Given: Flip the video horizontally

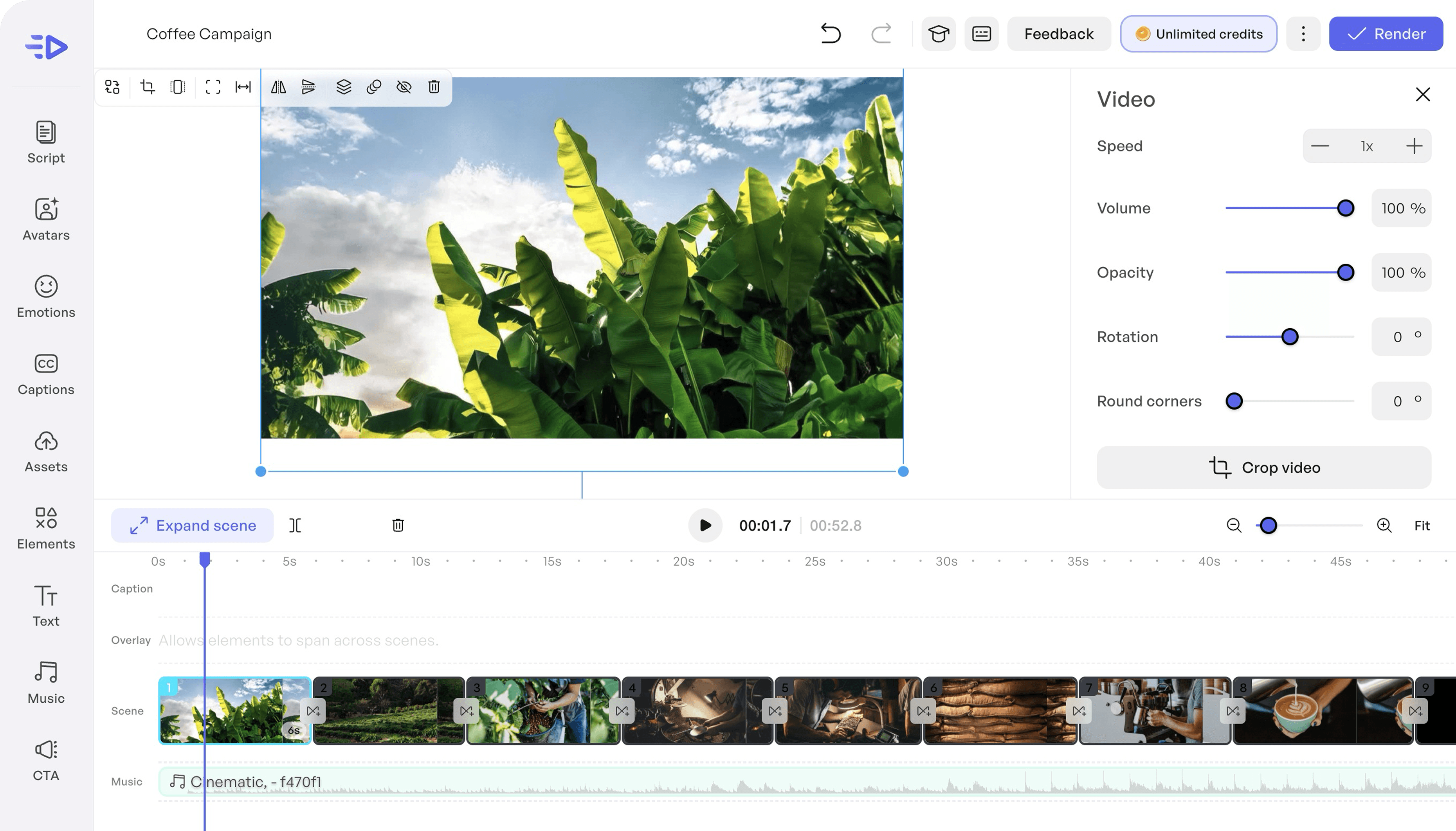Looking at the screenshot, I should [278, 87].
